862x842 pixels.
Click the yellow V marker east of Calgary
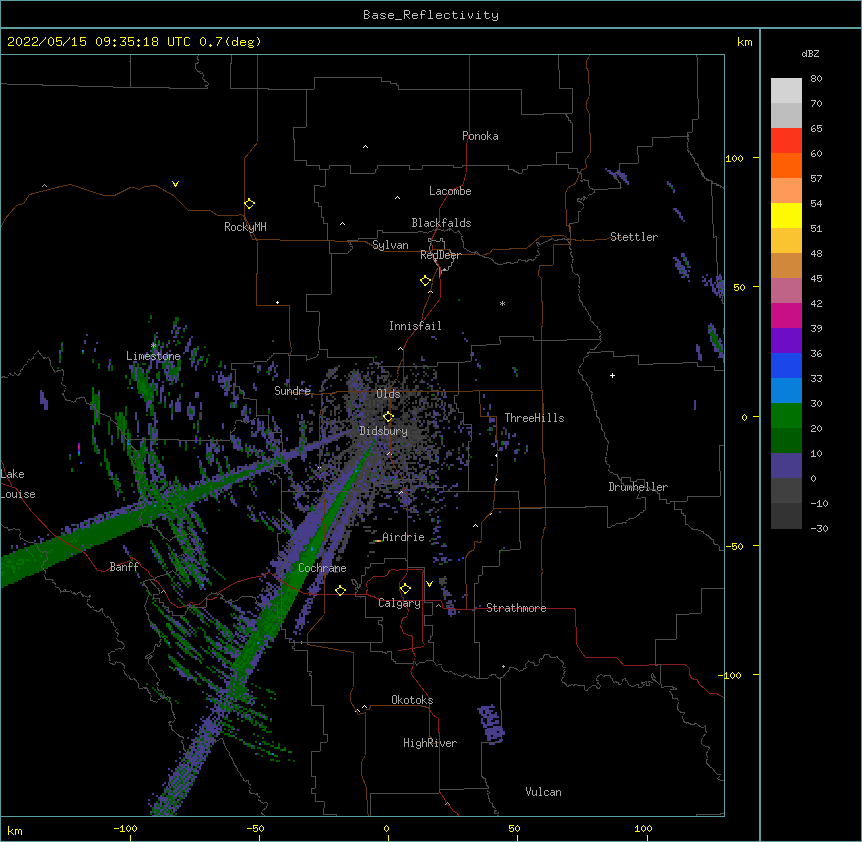(429, 584)
